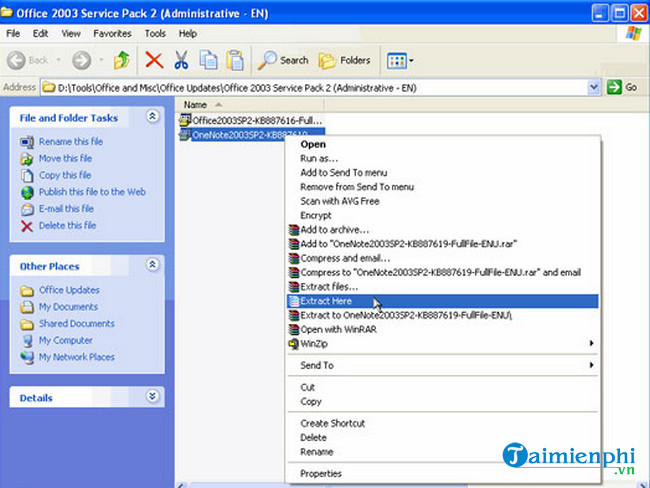Click the Back navigation button
Viewport: 650px width, 488px height.
point(32,60)
